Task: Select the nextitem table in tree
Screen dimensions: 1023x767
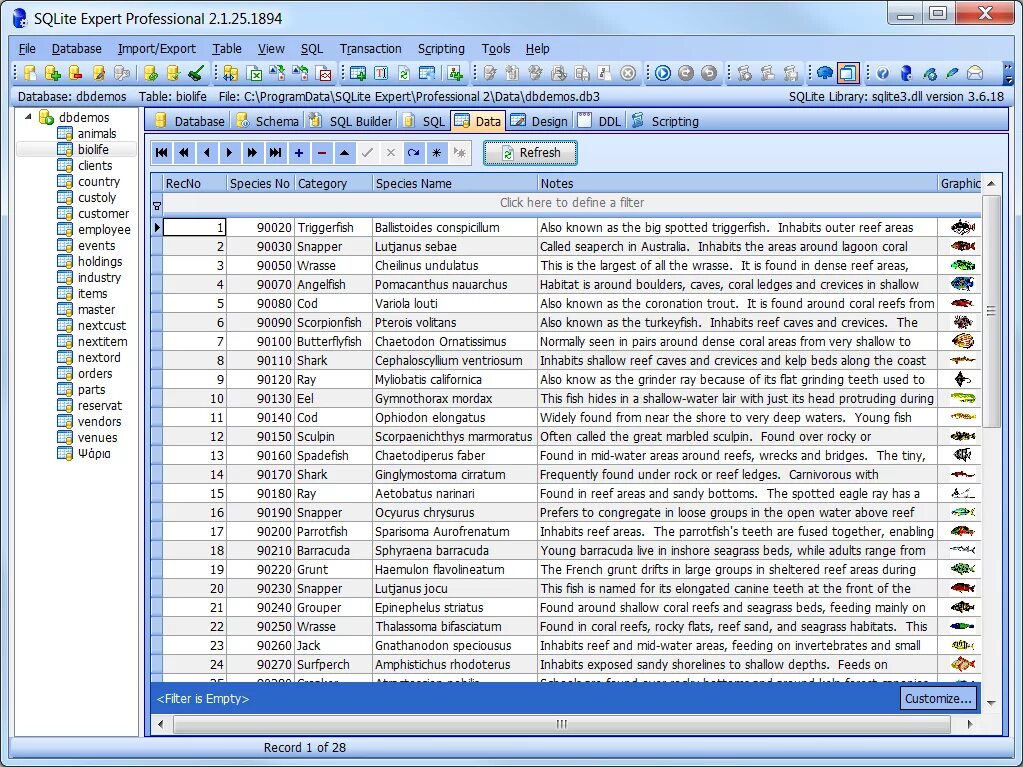Action: [x=102, y=342]
